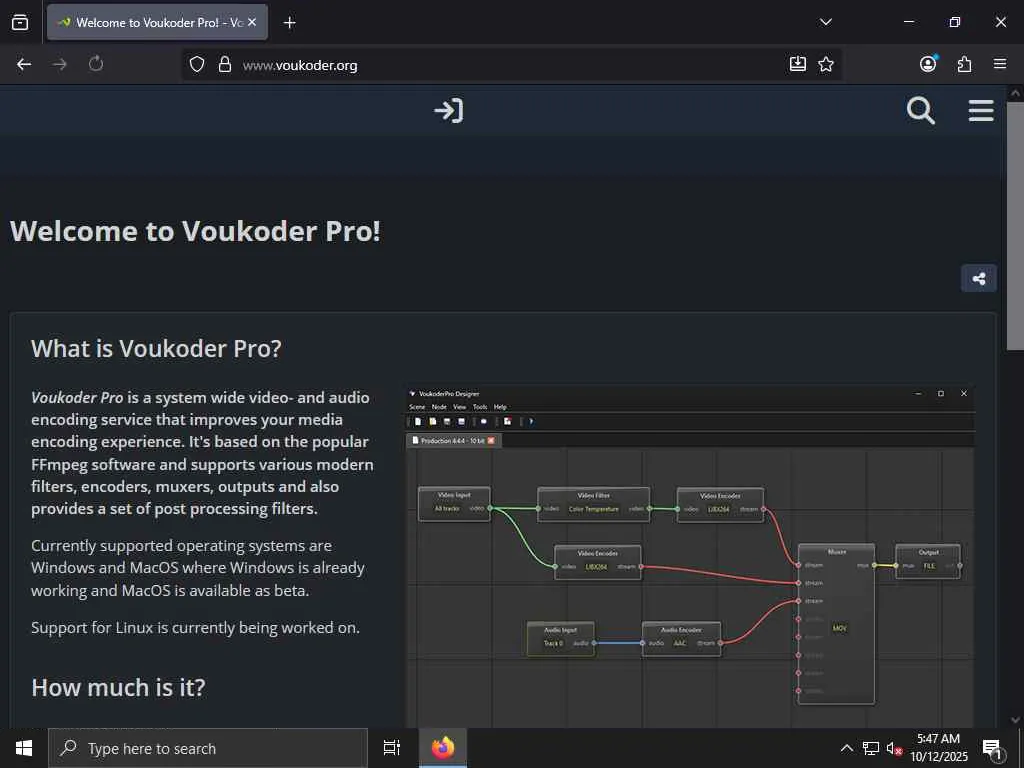Screen dimensions: 1024x768
Task: Click the muted volume tray icon
Action: click(x=894, y=748)
